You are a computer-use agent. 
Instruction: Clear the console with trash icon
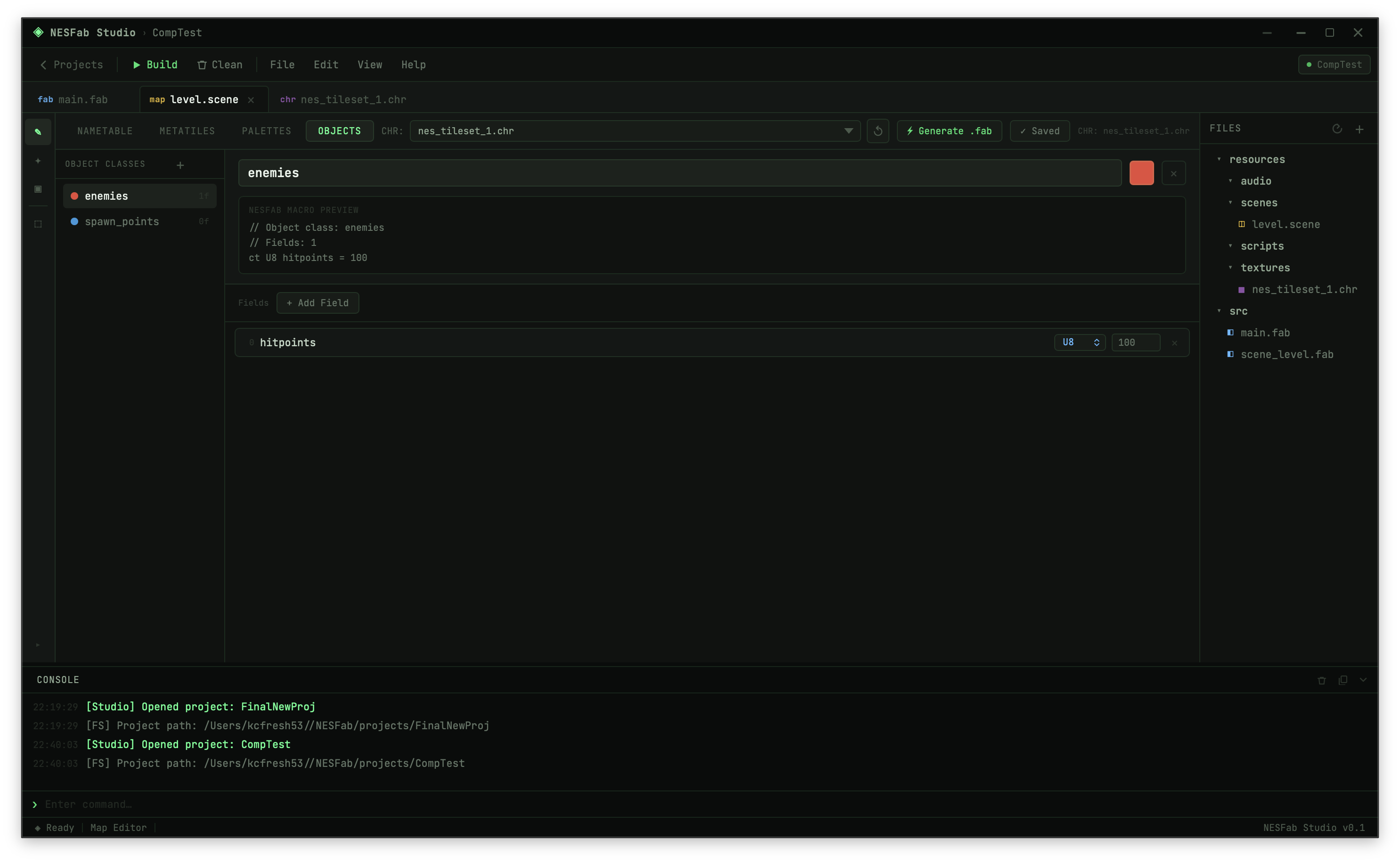point(1321,680)
